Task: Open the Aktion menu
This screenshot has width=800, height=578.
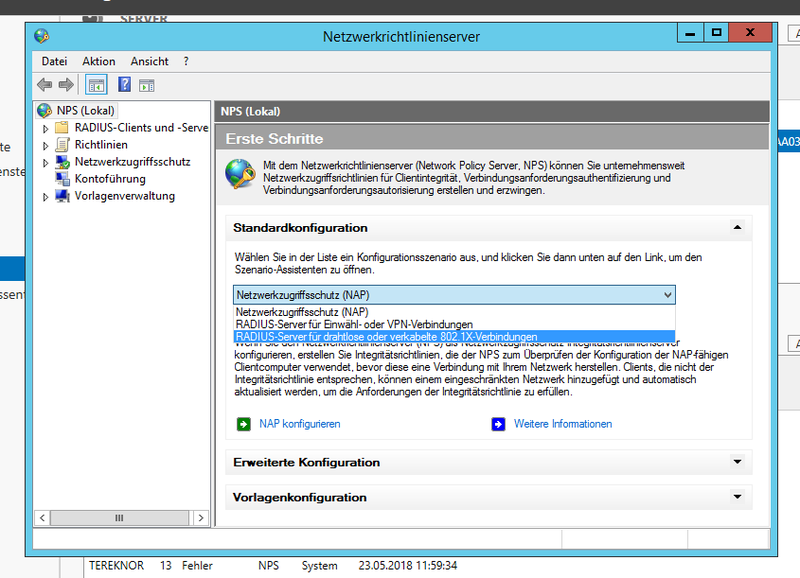Action: [99, 61]
